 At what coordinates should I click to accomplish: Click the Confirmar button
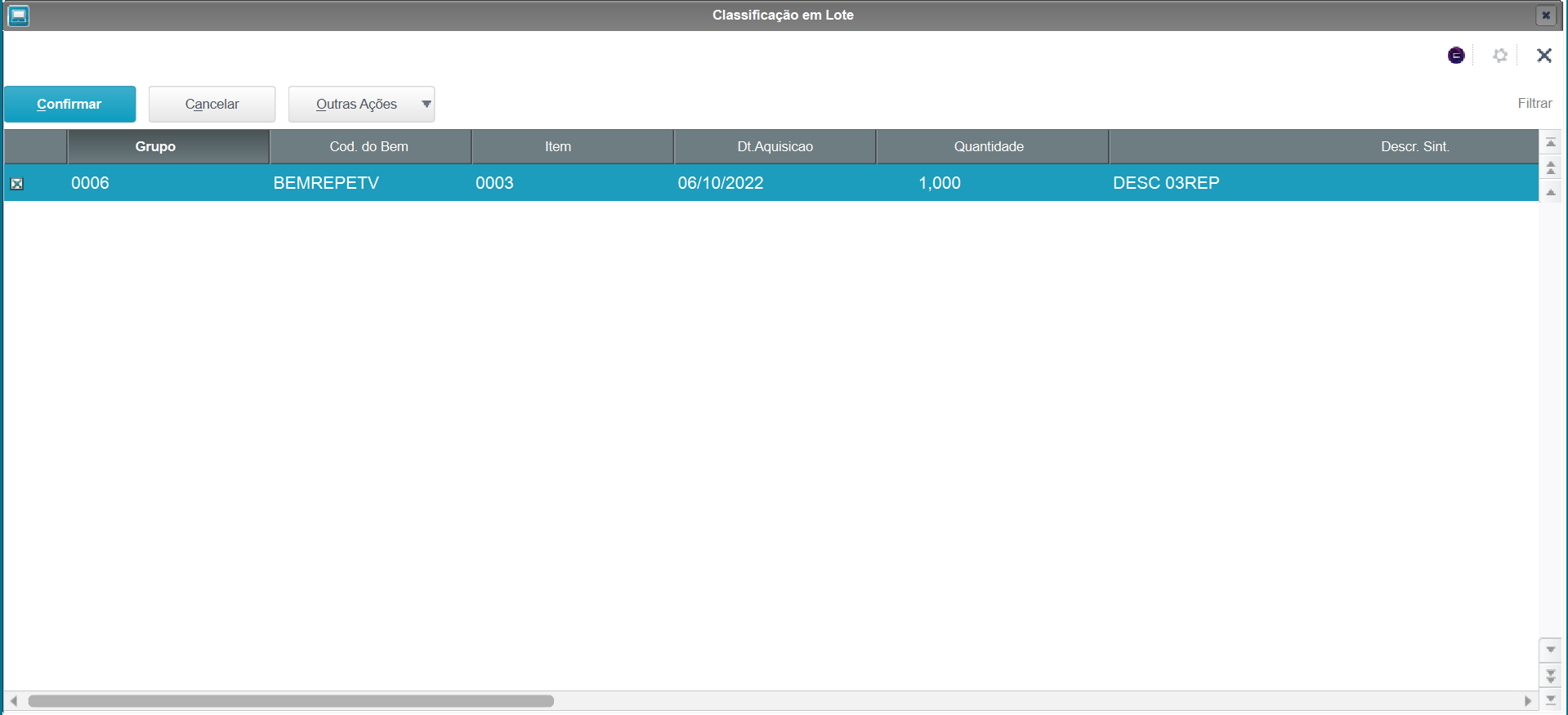(69, 104)
